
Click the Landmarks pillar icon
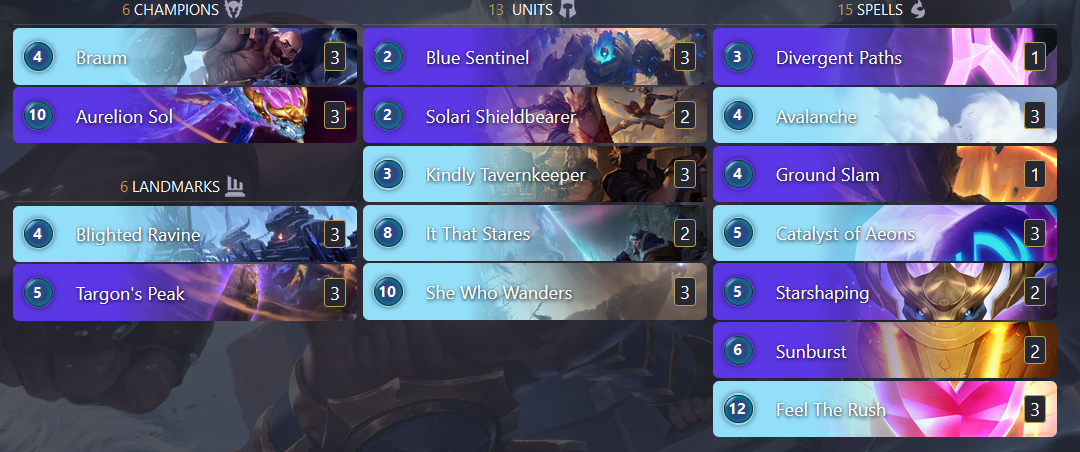236,185
